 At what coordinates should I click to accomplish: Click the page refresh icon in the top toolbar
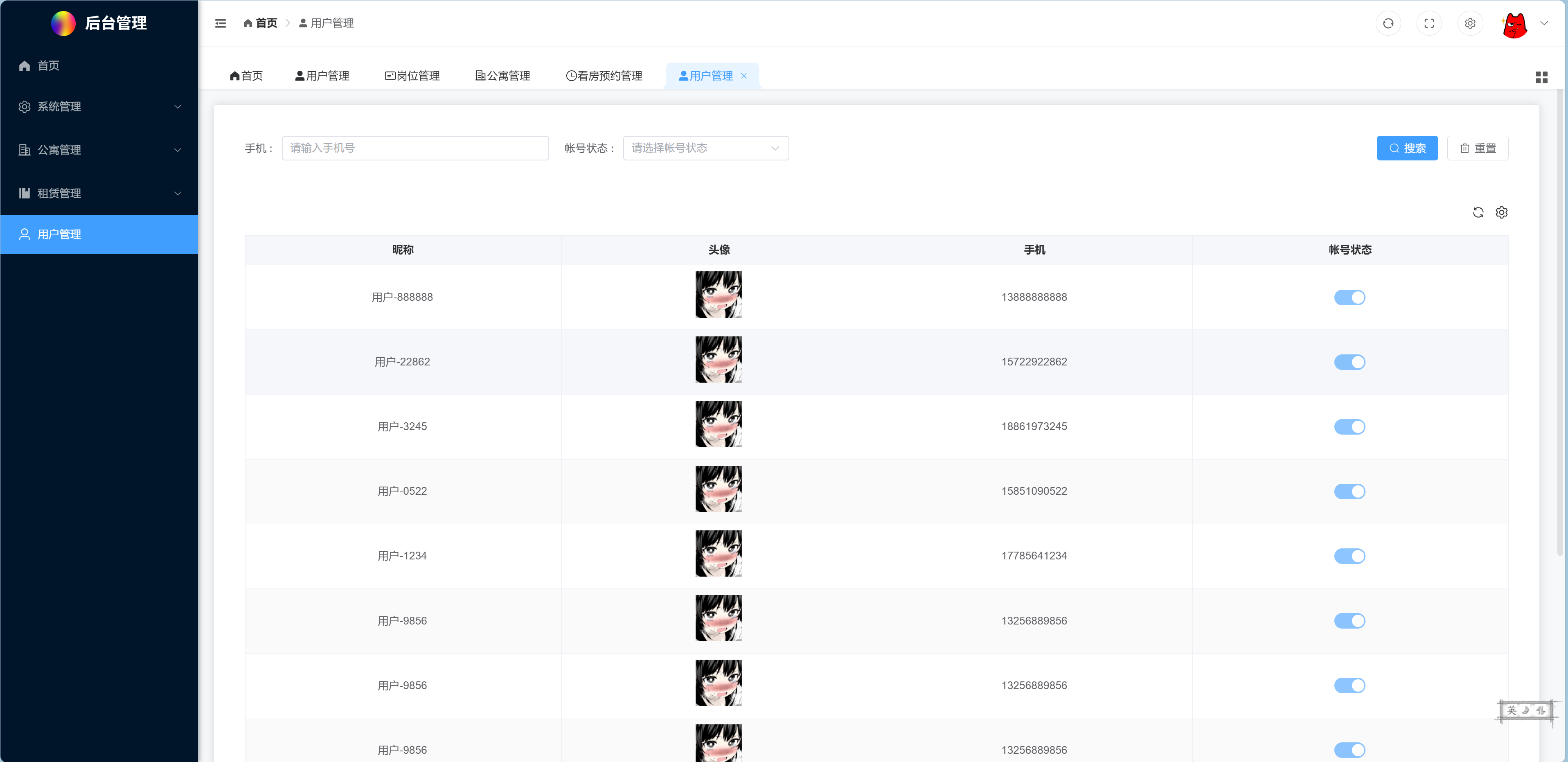click(1388, 23)
